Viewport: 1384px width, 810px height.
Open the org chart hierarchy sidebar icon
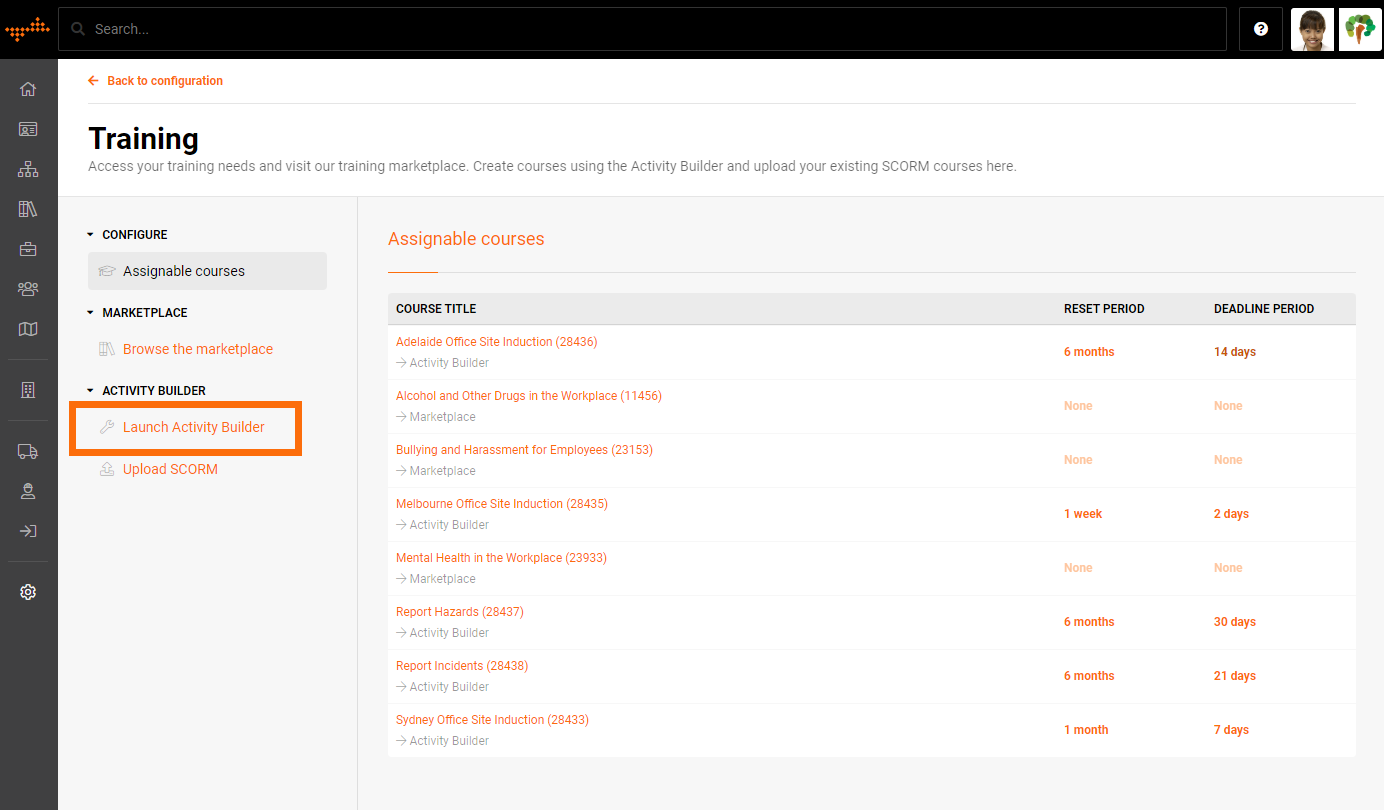coord(28,169)
